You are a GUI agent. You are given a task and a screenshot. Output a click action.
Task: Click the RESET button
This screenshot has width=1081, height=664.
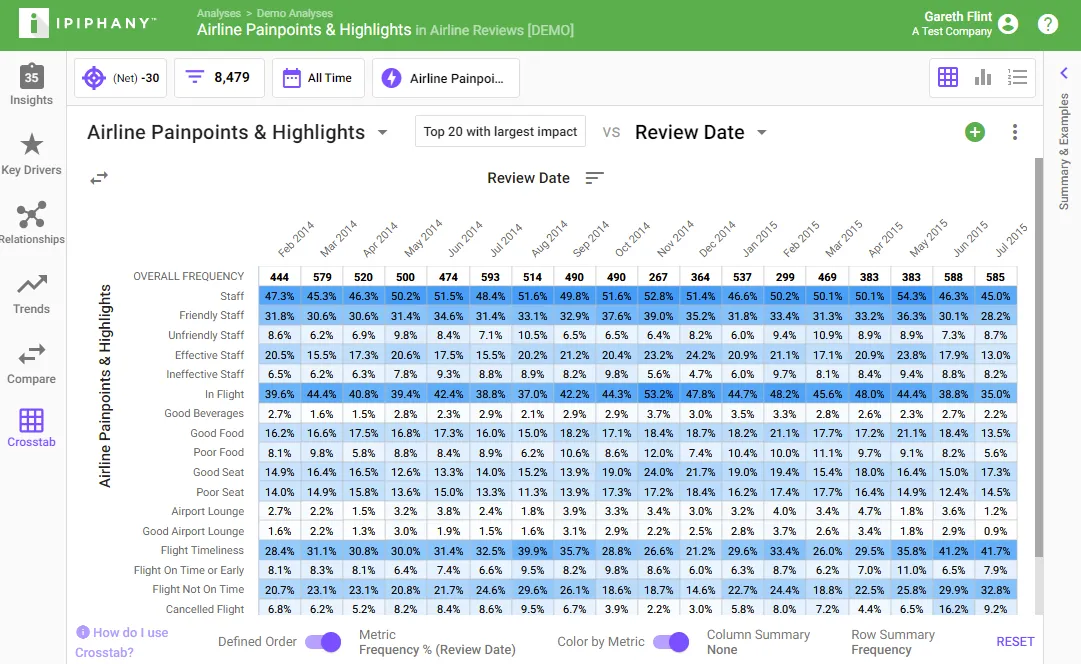coord(1015,641)
